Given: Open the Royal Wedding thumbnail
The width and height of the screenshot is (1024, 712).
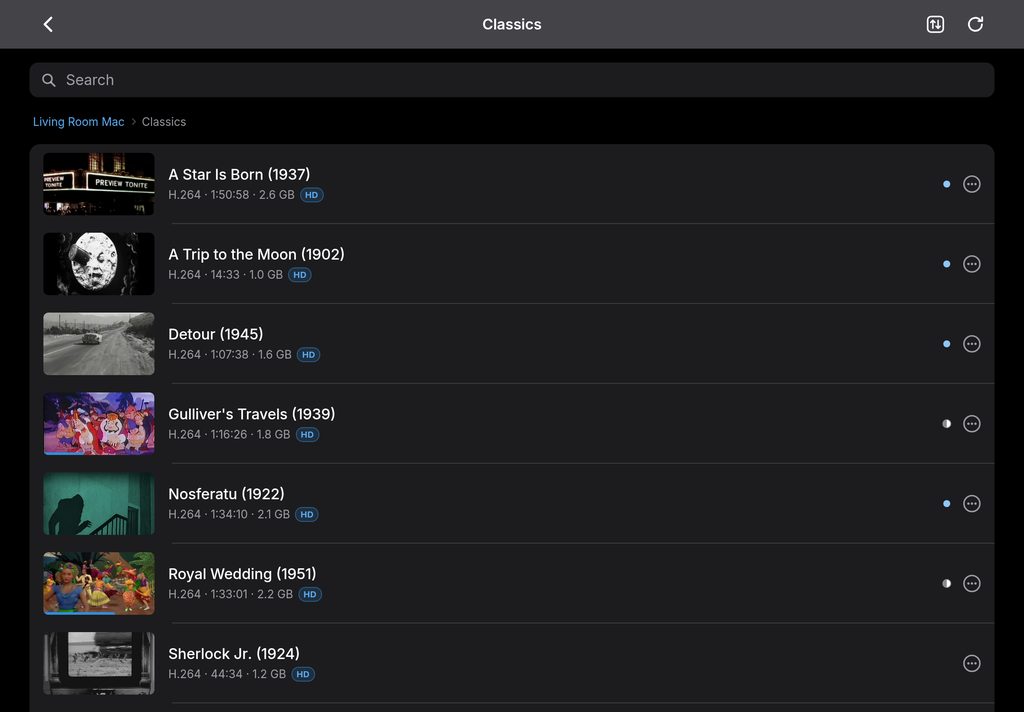Looking at the screenshot, I should pyautogui.click(x=99, y=583).
